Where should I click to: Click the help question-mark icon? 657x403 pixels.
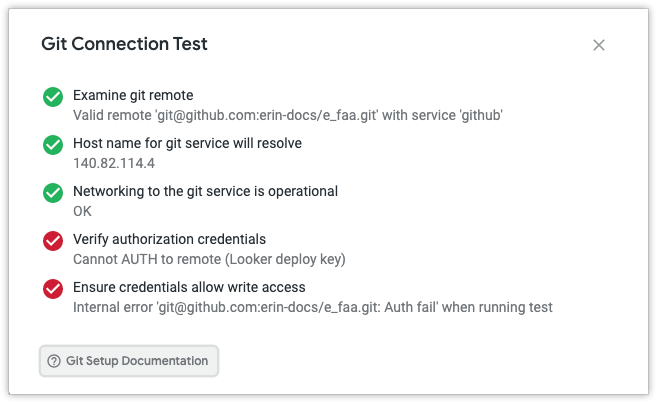[54, 361]
